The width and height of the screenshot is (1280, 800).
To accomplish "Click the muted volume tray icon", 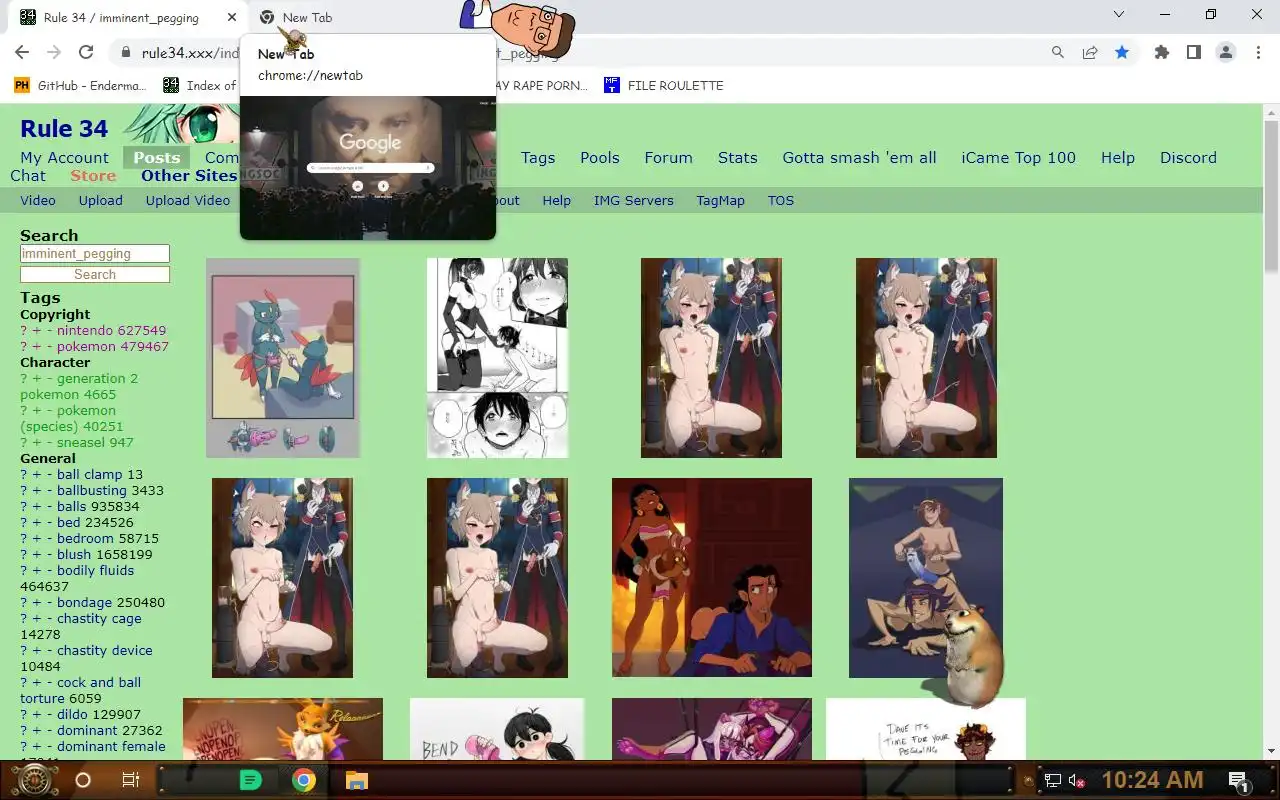I will click(x=1077, y=780).
